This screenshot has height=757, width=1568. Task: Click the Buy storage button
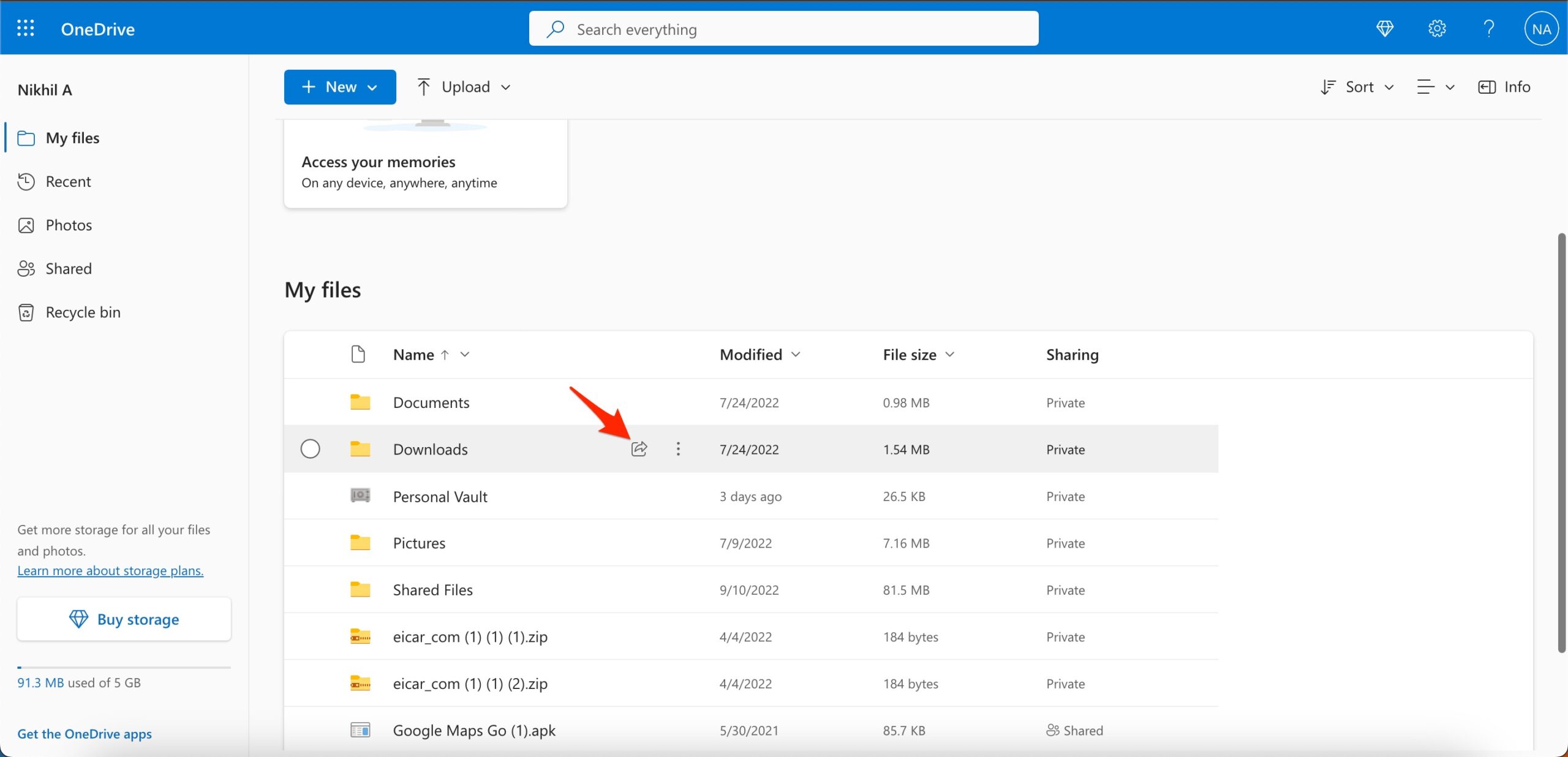(124, 618)
